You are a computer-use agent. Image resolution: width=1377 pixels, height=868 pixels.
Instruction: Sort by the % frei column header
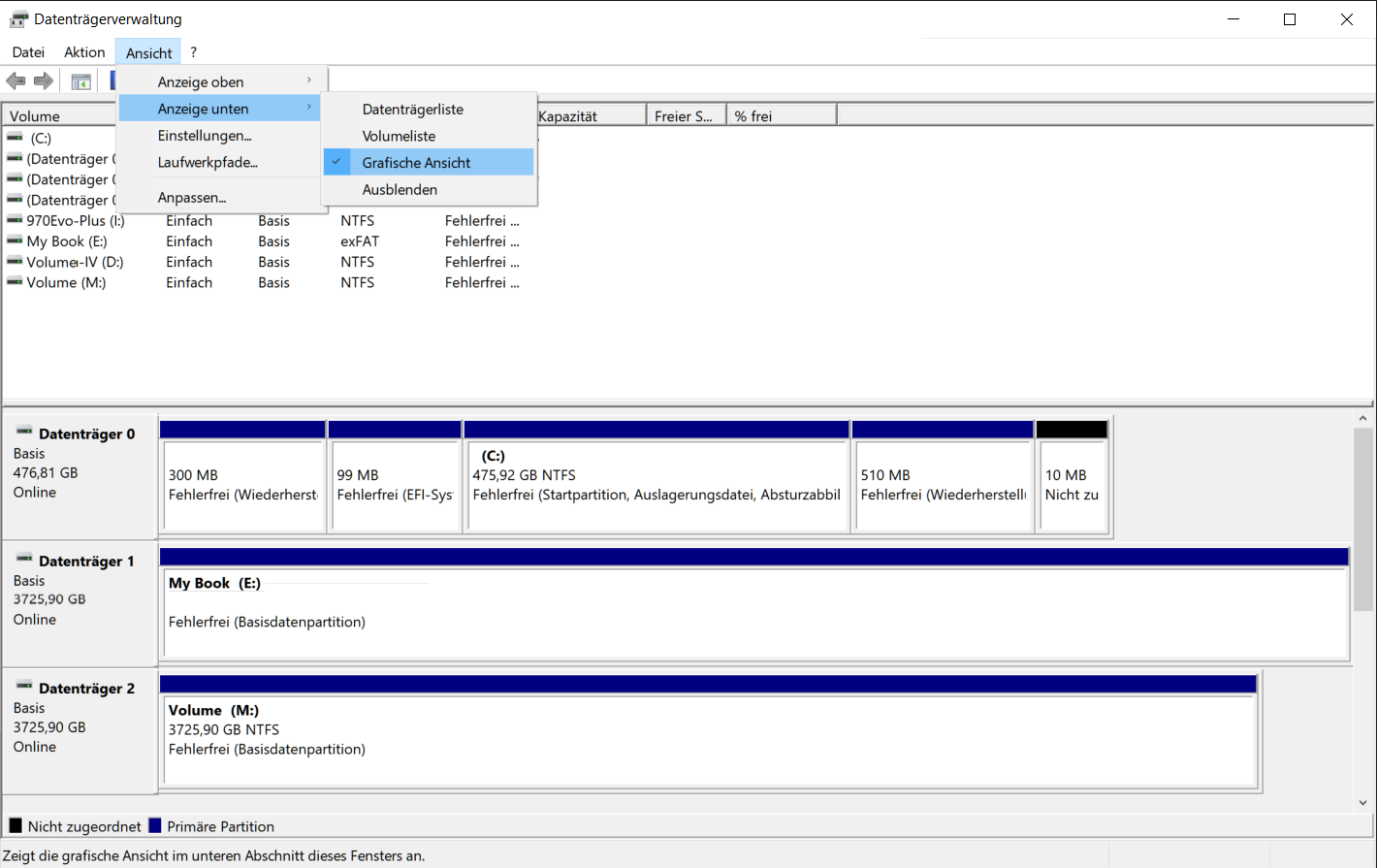[782, 115]
